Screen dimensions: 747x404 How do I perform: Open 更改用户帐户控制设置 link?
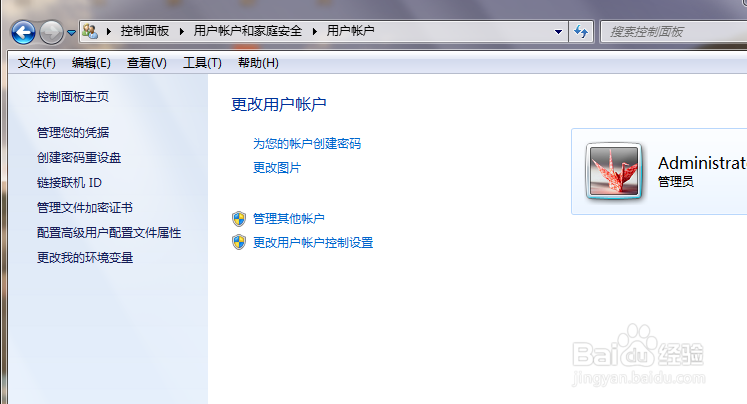click(x=313, y=243)
